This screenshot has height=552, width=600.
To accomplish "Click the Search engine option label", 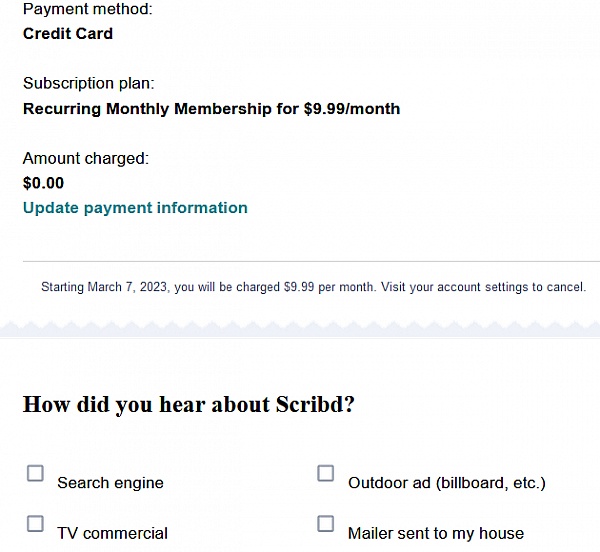I will coord(110,483).
